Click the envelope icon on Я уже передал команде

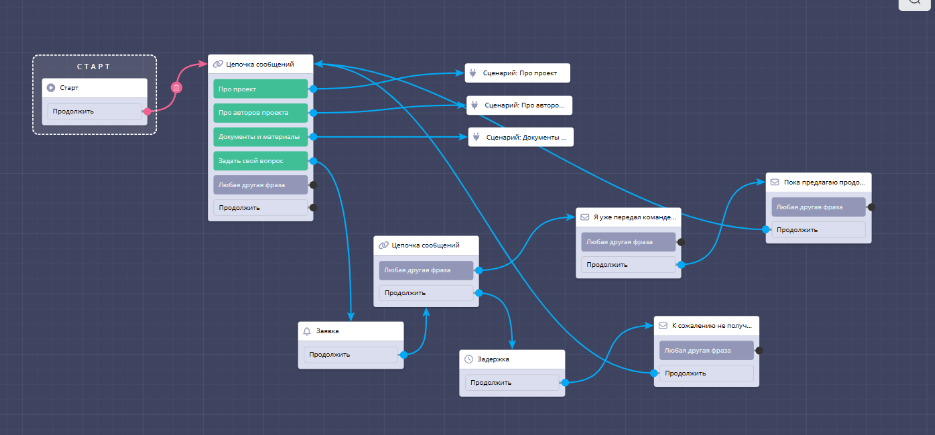click(x=585, y=217)
